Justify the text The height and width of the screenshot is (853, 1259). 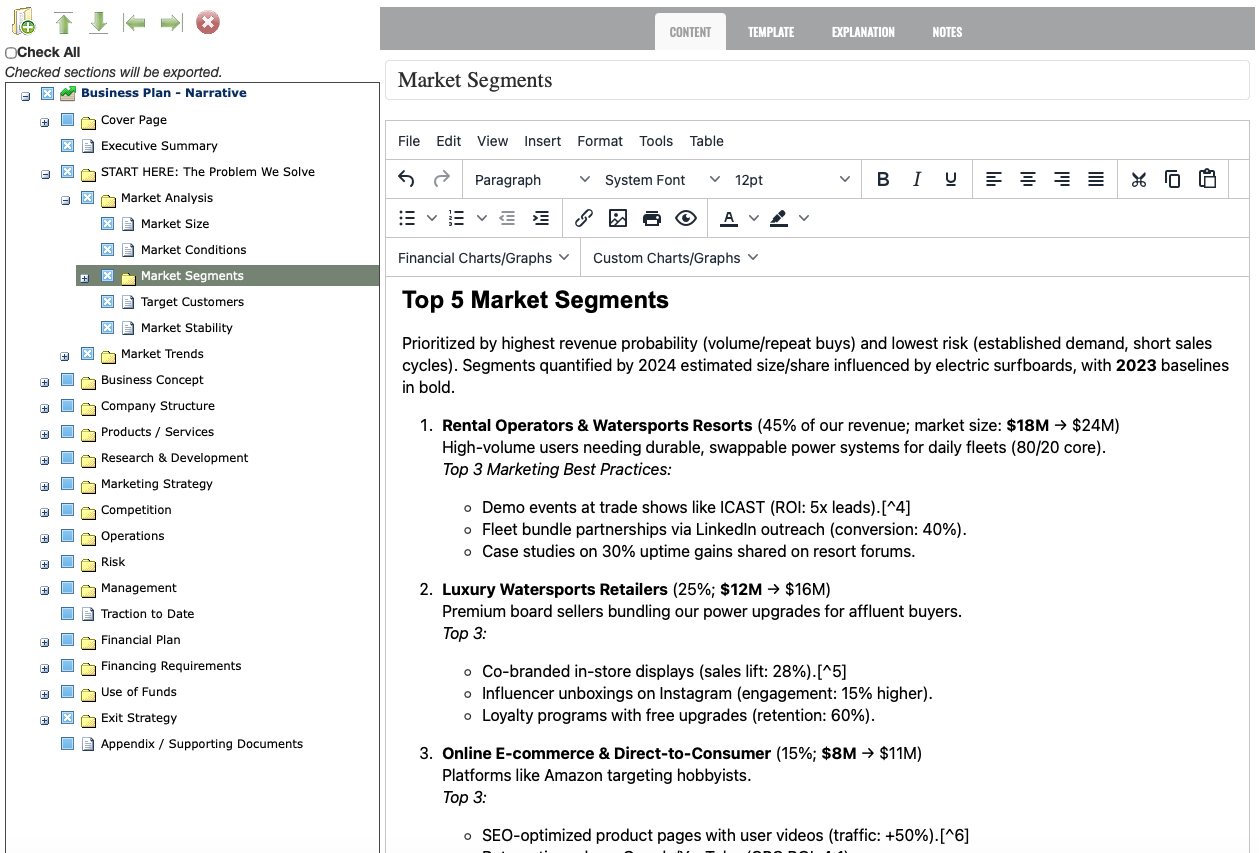point(1096,179)
